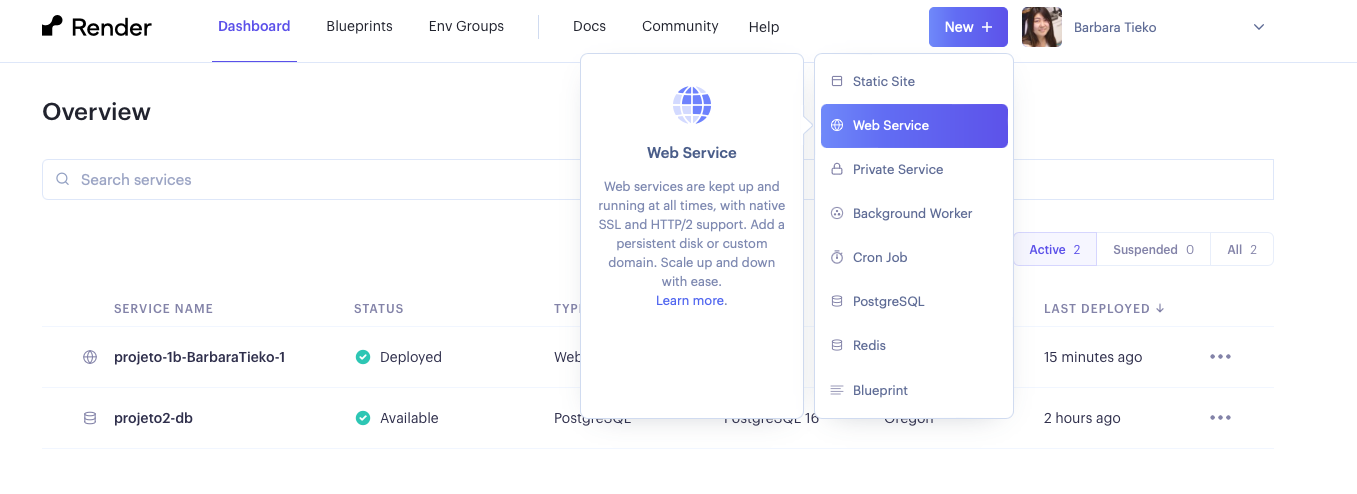
Task: Open the Dashboard tab
Action: pos(254,26)
